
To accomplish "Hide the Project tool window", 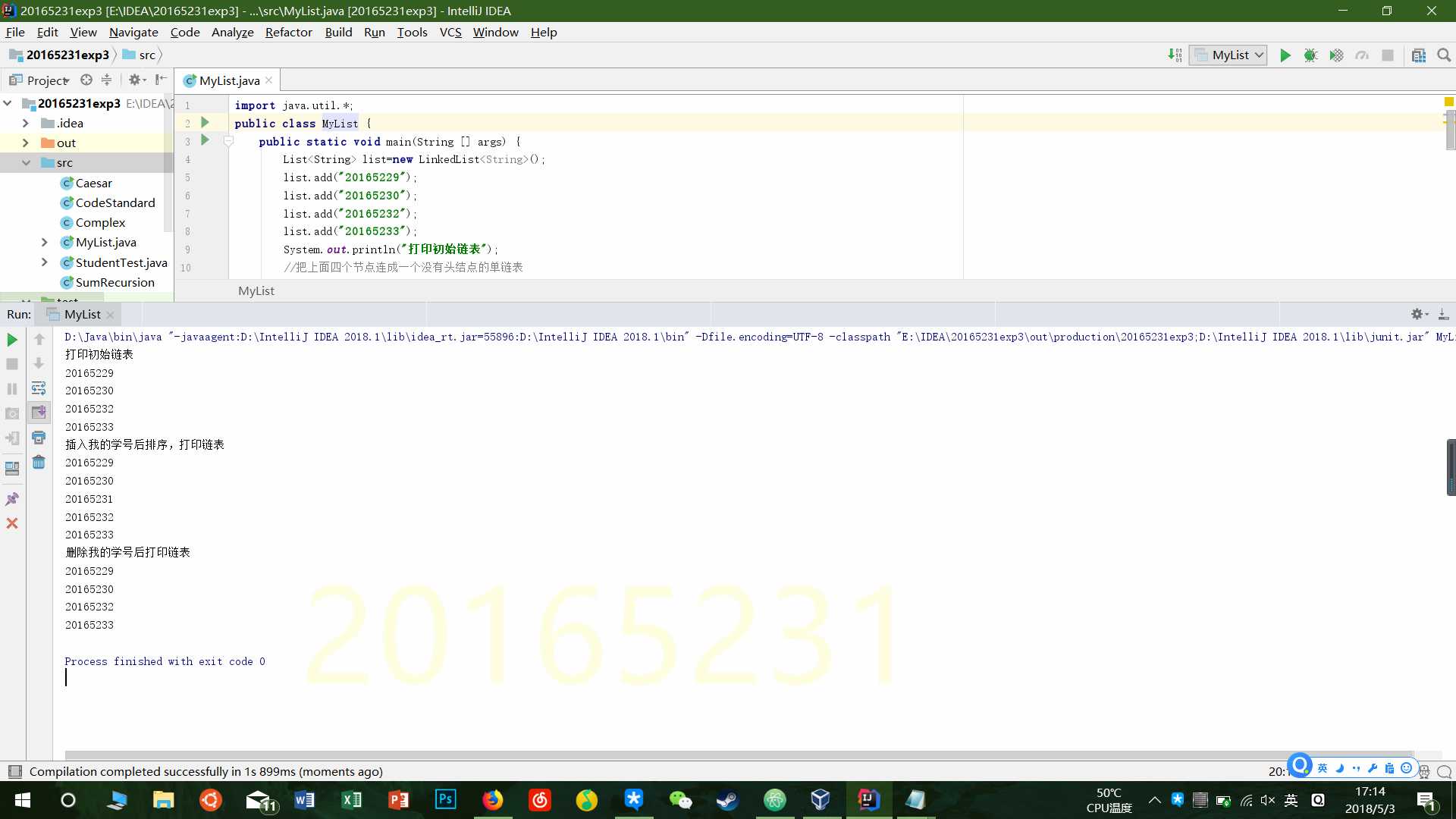I will point(161,80).
